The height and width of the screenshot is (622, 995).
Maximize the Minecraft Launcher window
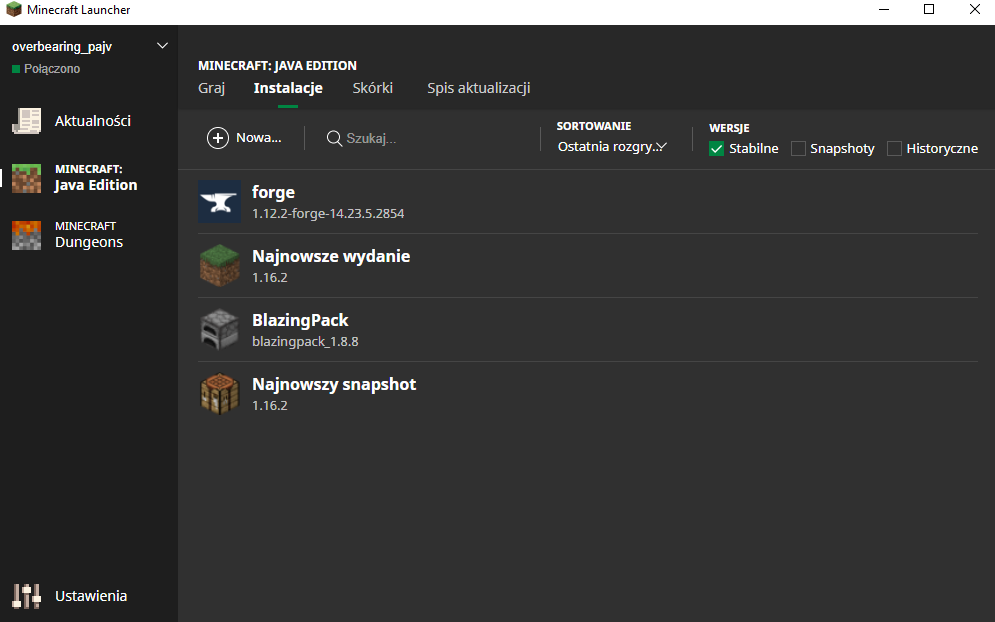929,10
